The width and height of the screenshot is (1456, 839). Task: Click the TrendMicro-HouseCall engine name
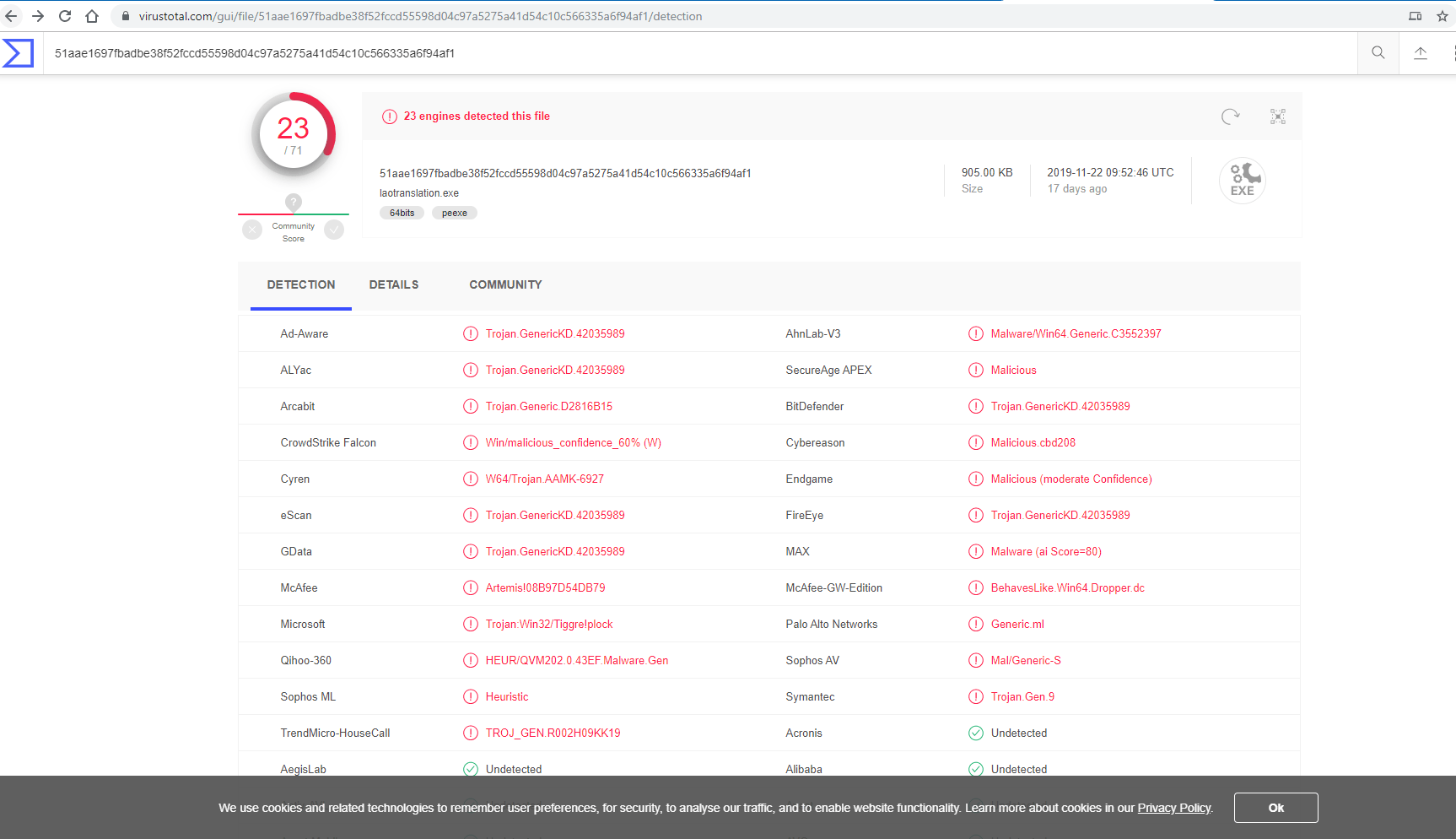(x=335, y=733)
